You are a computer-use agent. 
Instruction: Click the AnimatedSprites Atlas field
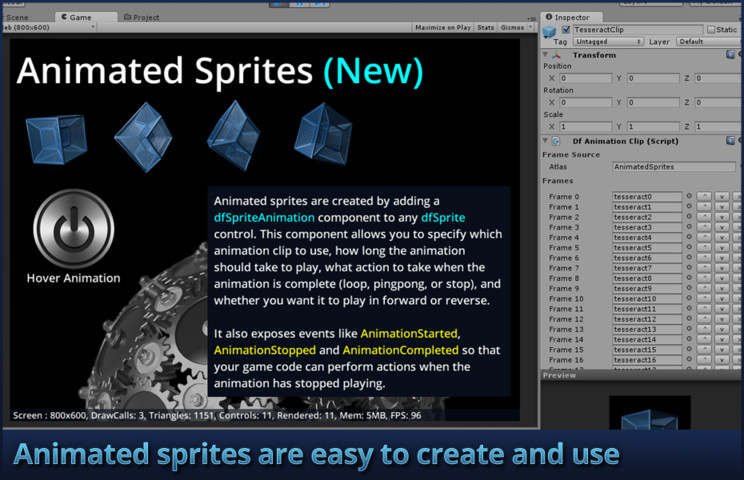(x=674, y=166)
